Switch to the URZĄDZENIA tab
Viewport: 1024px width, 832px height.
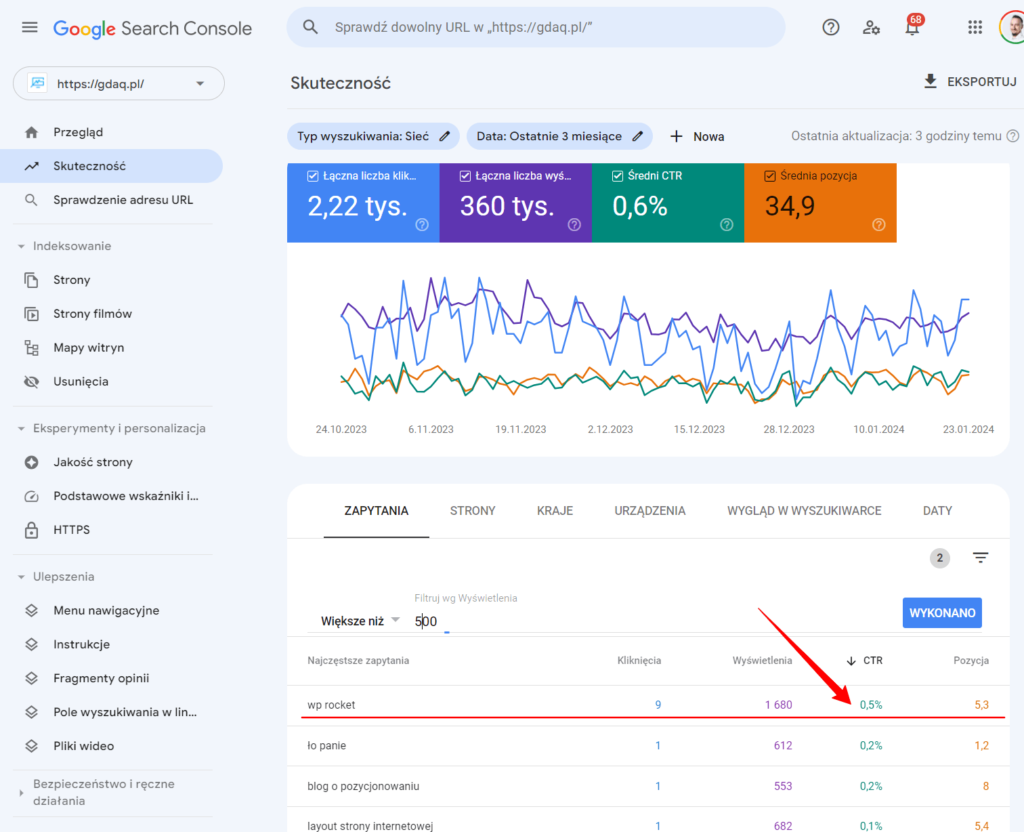click(650, 510)
